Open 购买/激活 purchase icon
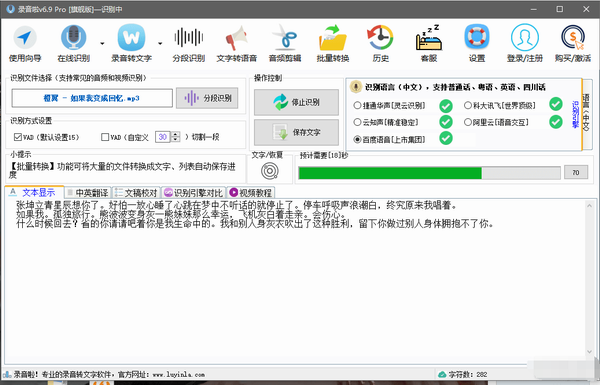 click(573, 43)
